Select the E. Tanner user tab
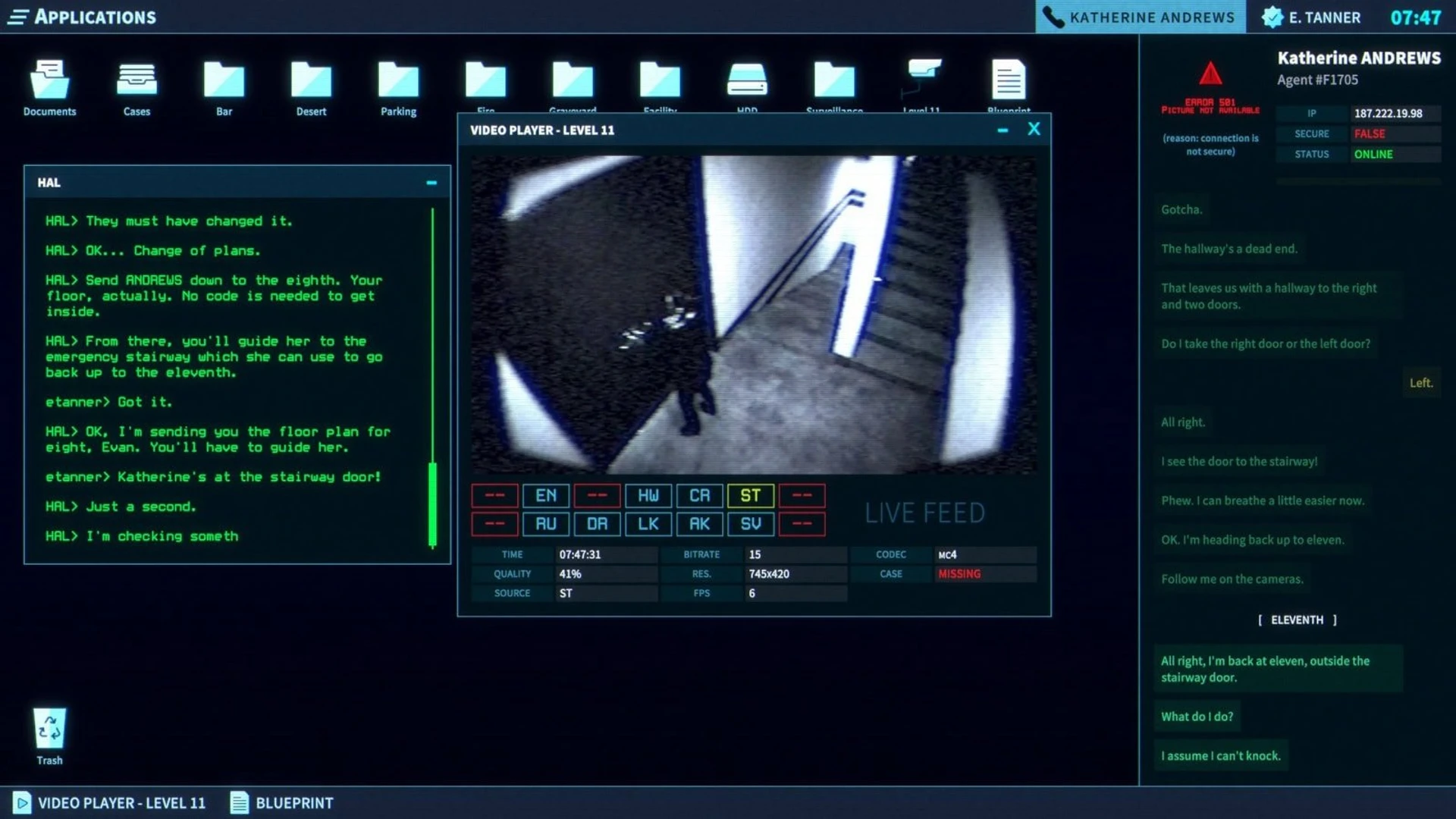The height and width of the screenshot is (819, 1456). click(x=1311, y=17)
